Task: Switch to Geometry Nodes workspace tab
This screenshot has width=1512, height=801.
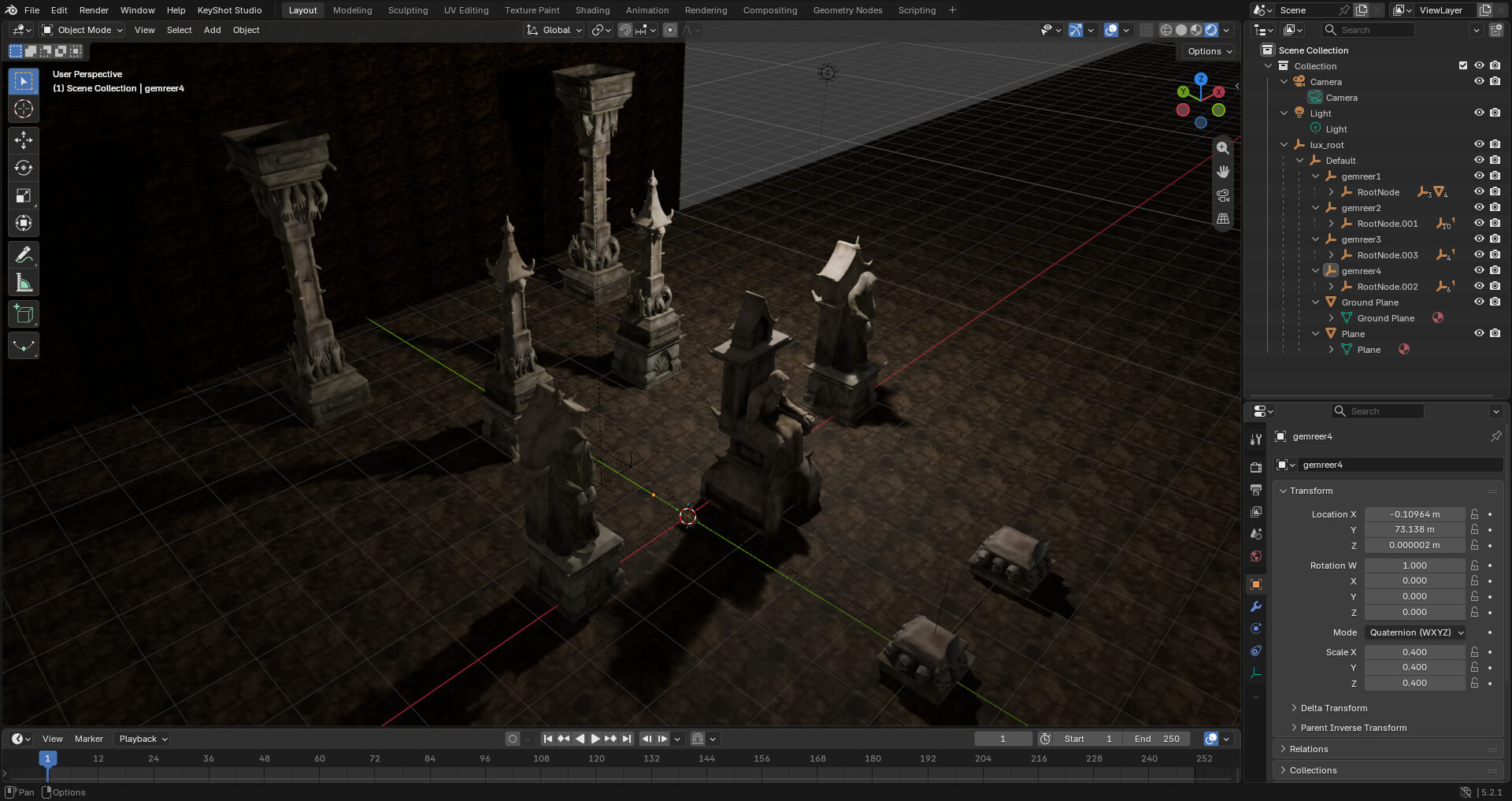Action: [x=847, y=10]
